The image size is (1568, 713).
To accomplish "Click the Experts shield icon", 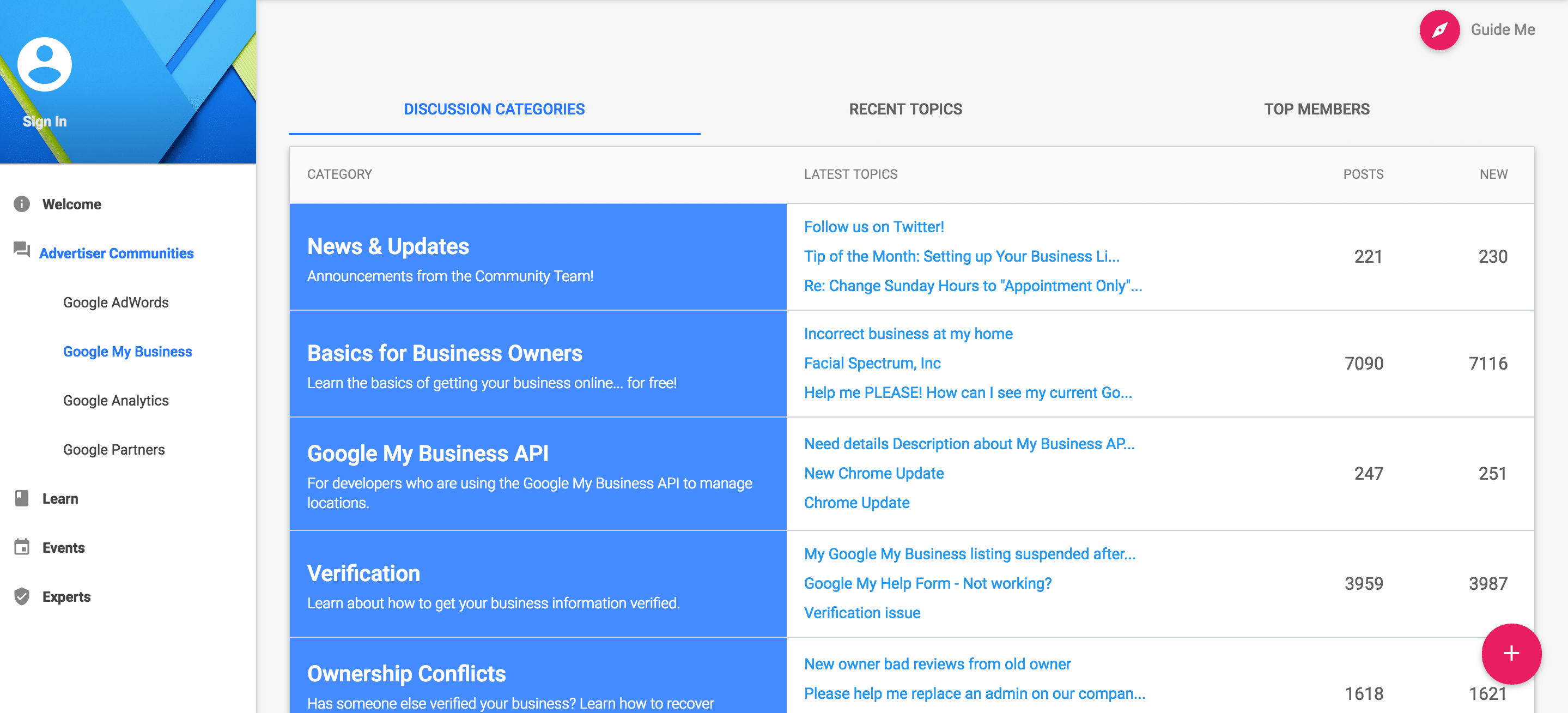I will point(22,596).
